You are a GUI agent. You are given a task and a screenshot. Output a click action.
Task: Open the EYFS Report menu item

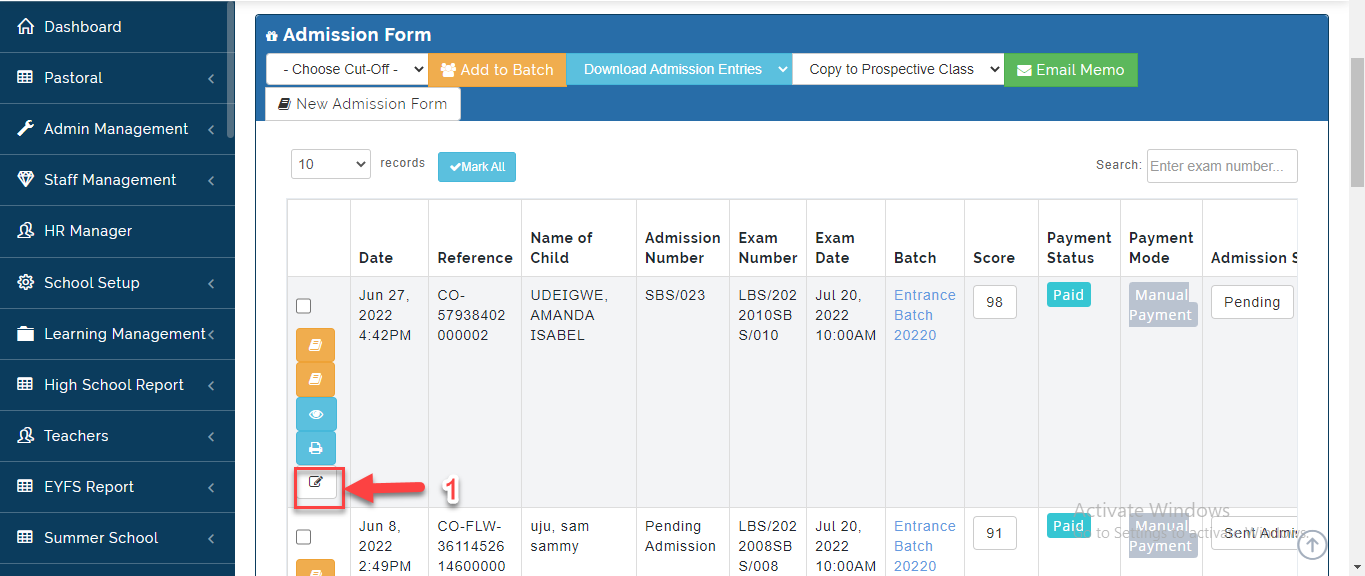117,487
